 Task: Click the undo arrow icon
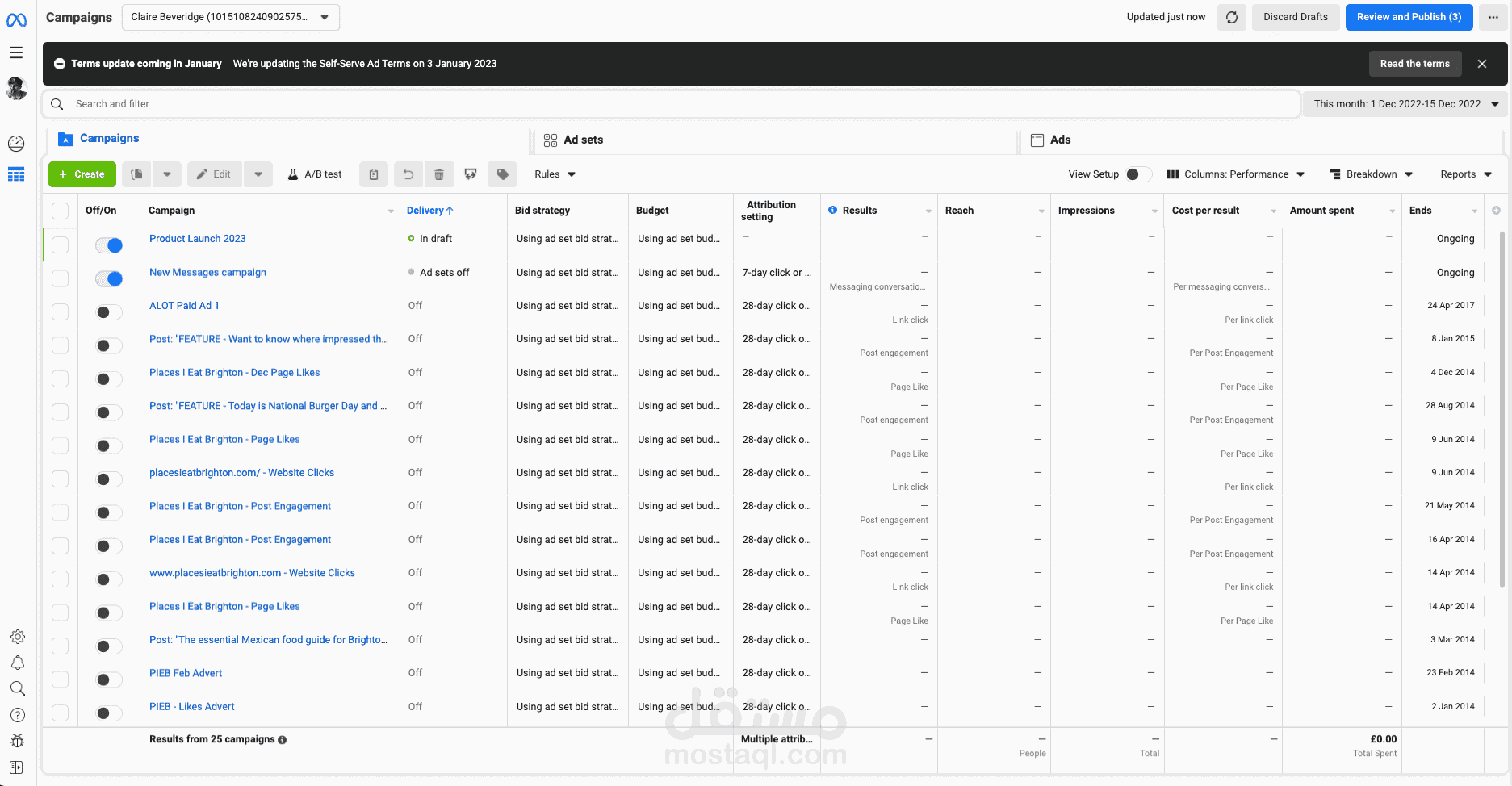(x=408, y=174)
